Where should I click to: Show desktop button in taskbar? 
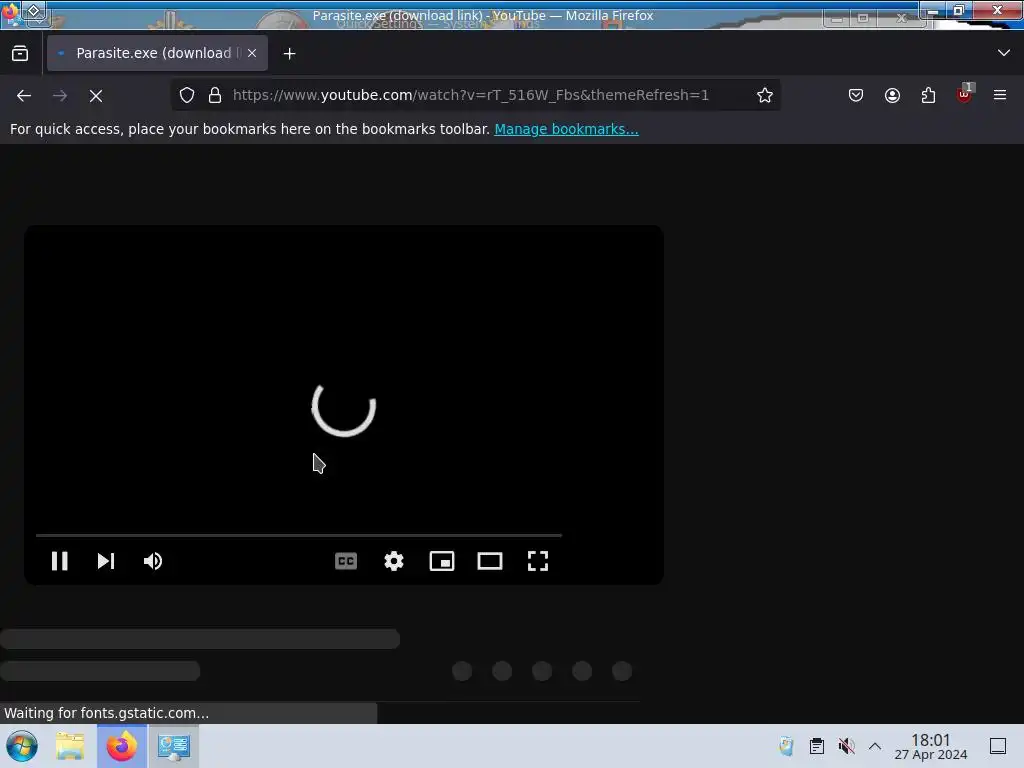(x=998, y=746)
